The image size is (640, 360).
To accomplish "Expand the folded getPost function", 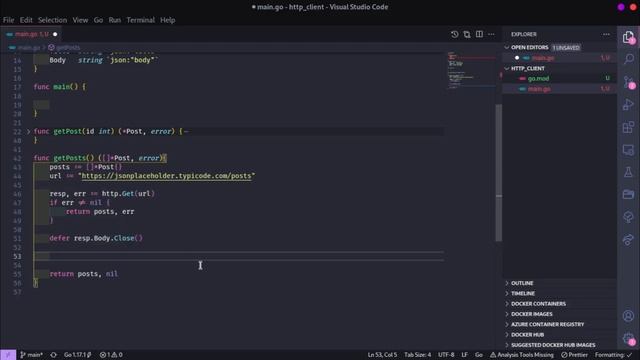I will tap(29, 131).
